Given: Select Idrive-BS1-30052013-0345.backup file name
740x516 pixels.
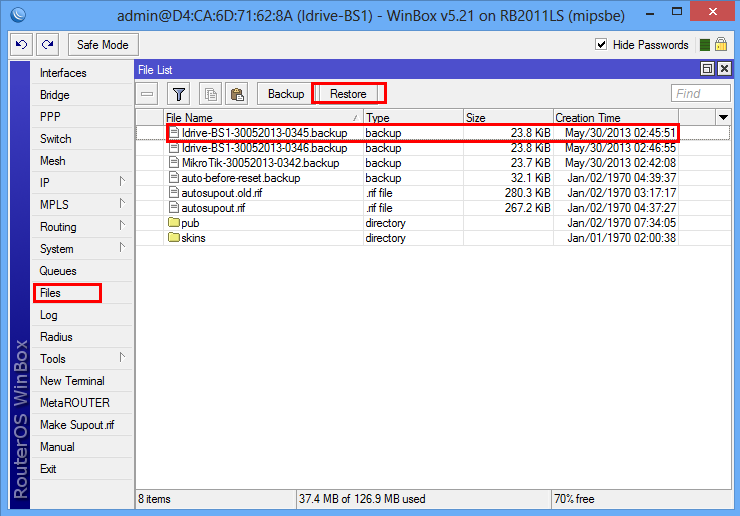Looking at the screenshot, I should (264, 133).
